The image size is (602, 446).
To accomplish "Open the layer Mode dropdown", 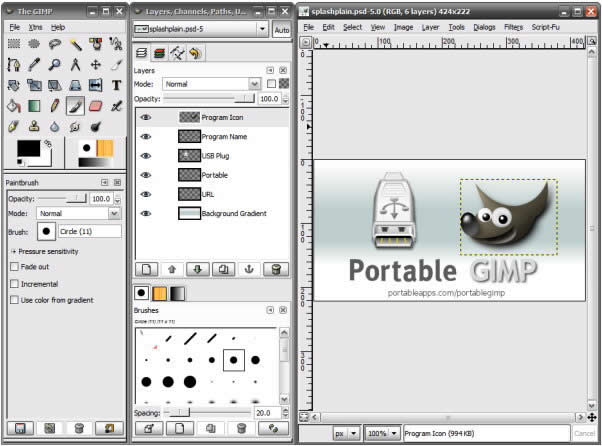I will pyautogui.click(x=212, y=84).
